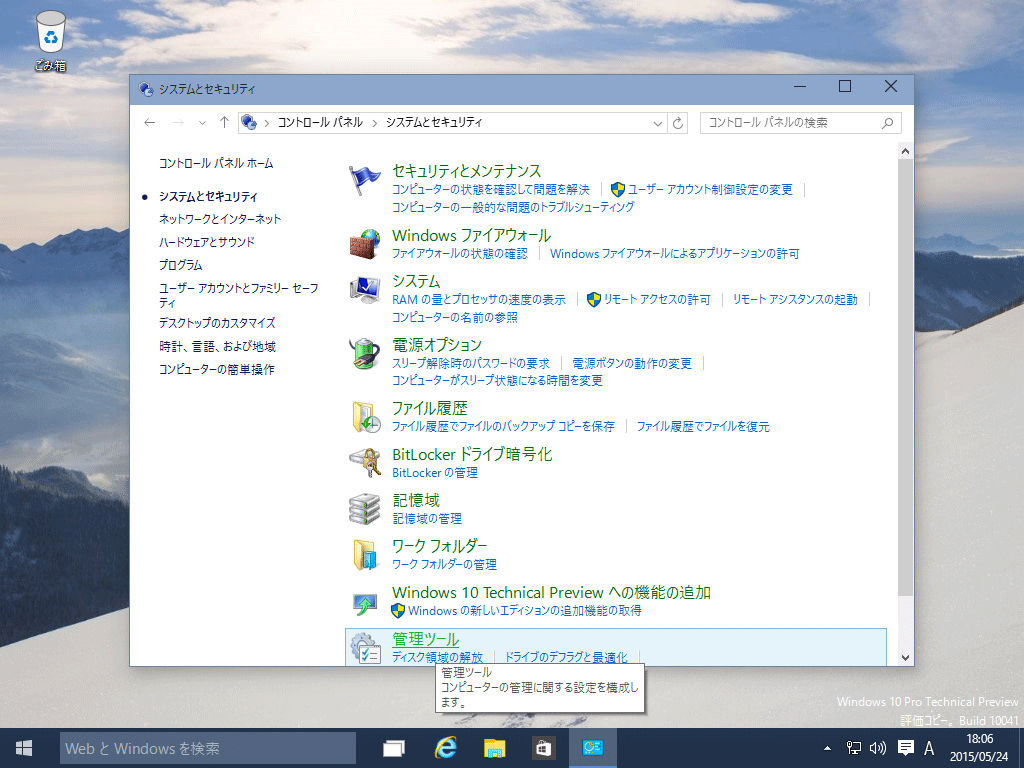Open リモート アシスタンスの起動 link
Screen dimensions: 1024x768
point(795,299)
